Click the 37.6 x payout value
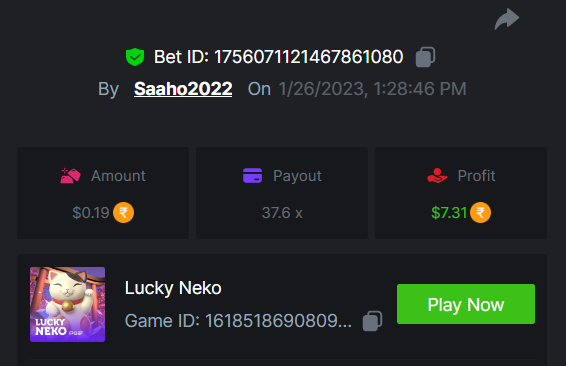 click(282, 213)
